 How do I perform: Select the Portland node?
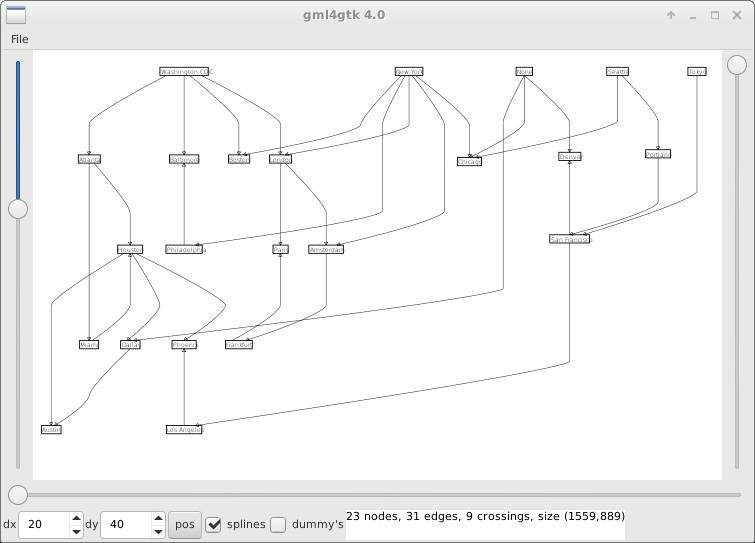pos(658,154)
